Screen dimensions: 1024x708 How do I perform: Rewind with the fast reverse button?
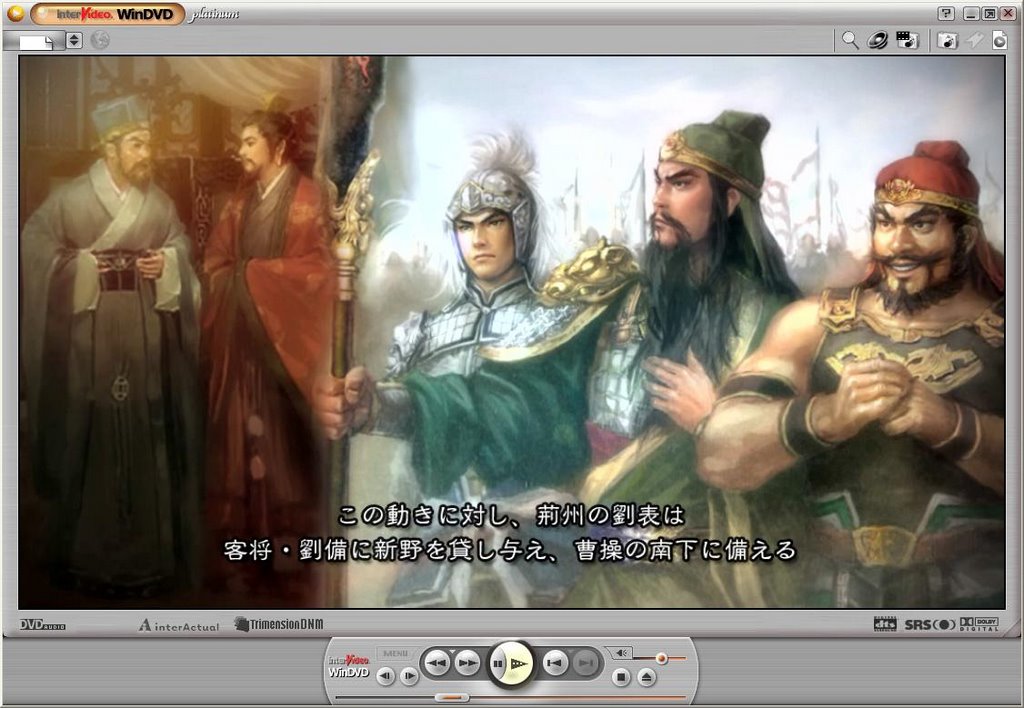(x=436, y=663)
